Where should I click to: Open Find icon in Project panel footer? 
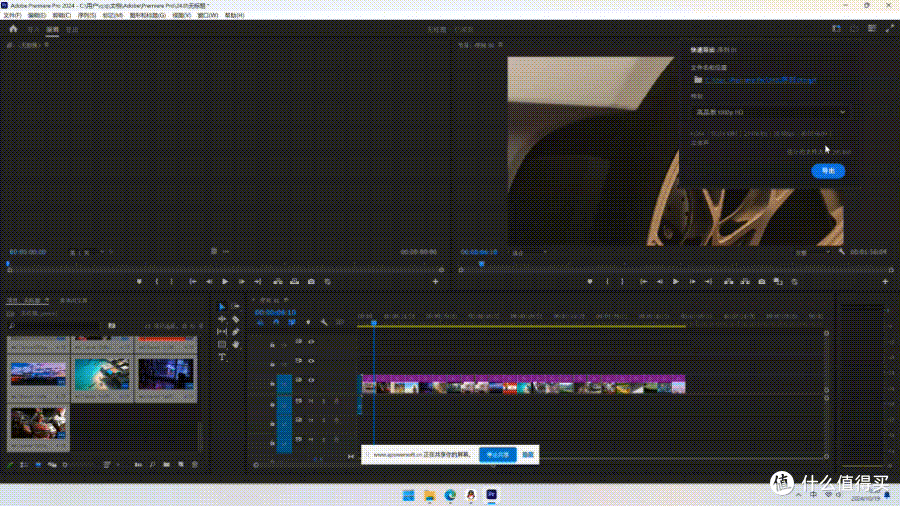click(x=152, y=465)
